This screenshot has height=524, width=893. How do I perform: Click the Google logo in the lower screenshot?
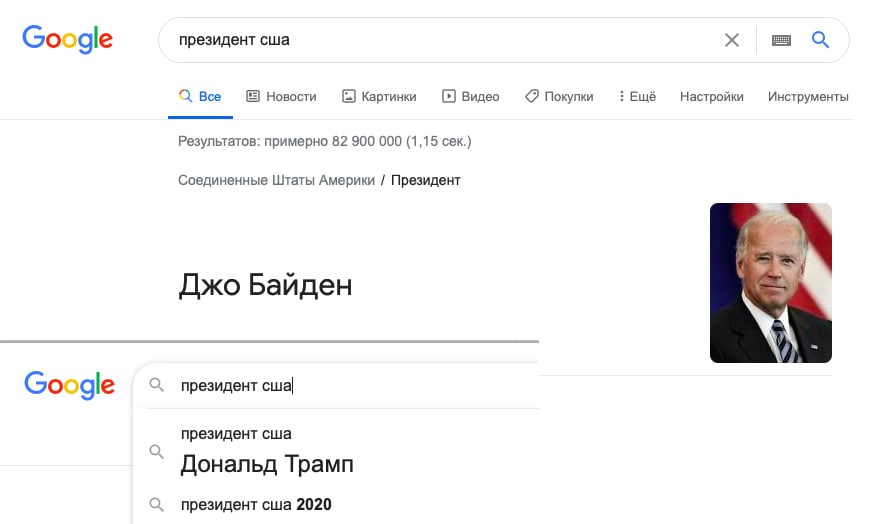(x=69, y=385)
